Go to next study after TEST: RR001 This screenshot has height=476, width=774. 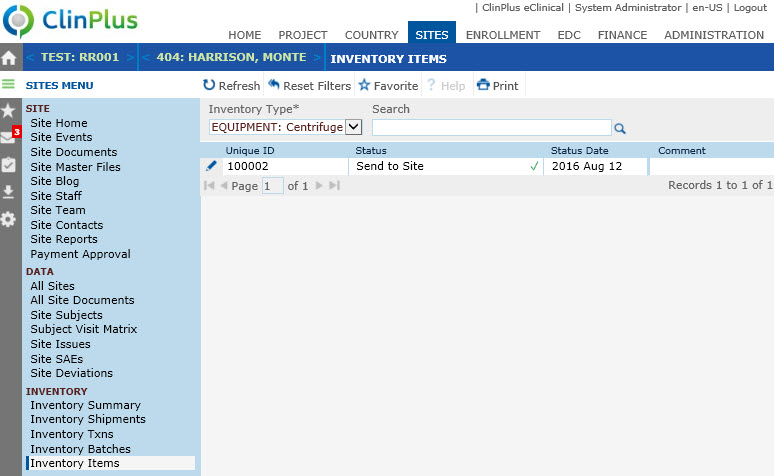click(132, 58)
